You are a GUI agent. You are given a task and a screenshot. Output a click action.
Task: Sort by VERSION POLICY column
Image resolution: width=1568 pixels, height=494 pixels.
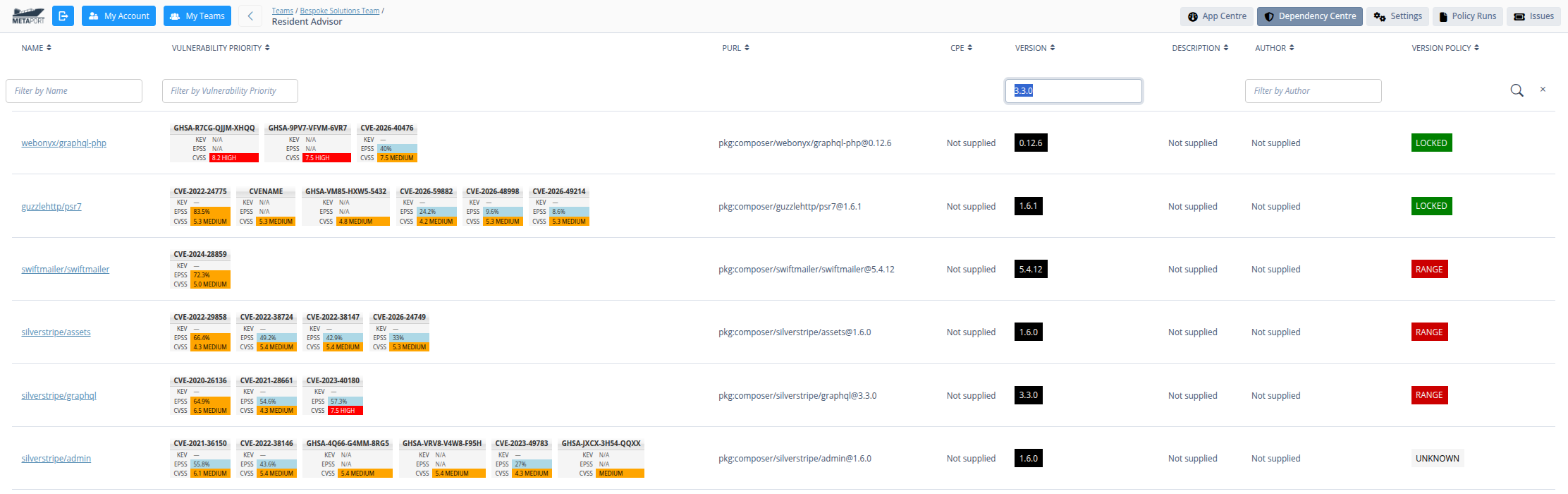[x=1445, y=48]
